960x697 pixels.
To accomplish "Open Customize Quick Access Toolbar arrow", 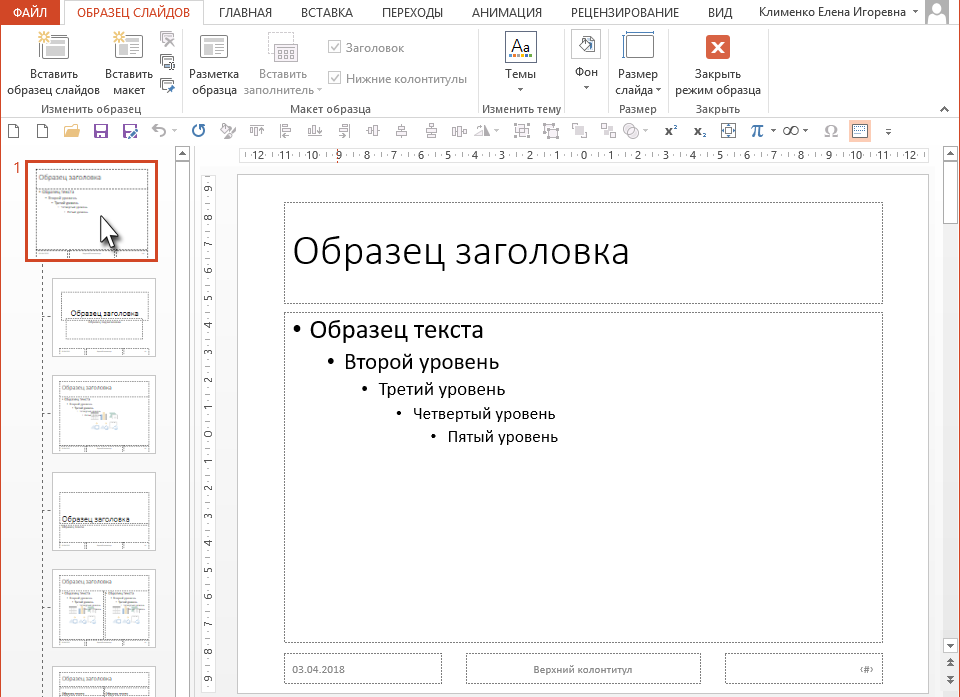I will click(x=888, y=131).
